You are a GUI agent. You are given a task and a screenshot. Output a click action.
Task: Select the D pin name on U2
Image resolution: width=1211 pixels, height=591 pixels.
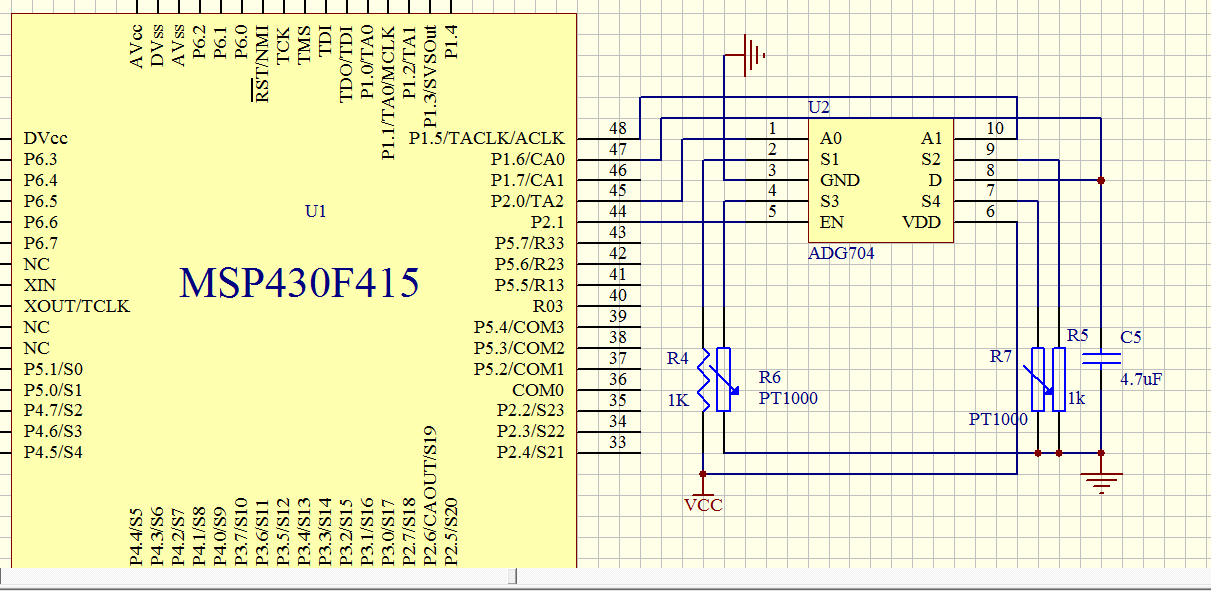point(935,180)
